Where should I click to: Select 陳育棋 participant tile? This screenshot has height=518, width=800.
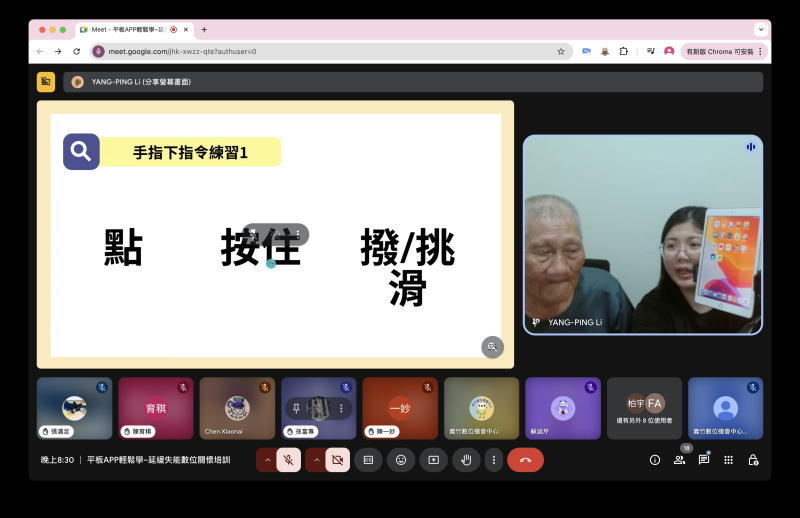pyautogui.click(x=156, y=408)
